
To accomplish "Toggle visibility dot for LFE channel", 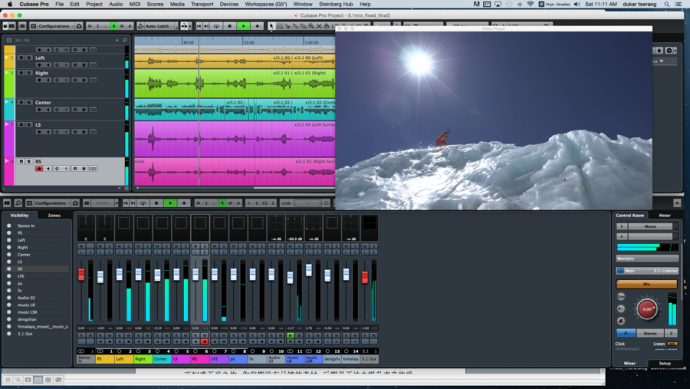I will 9,276.
